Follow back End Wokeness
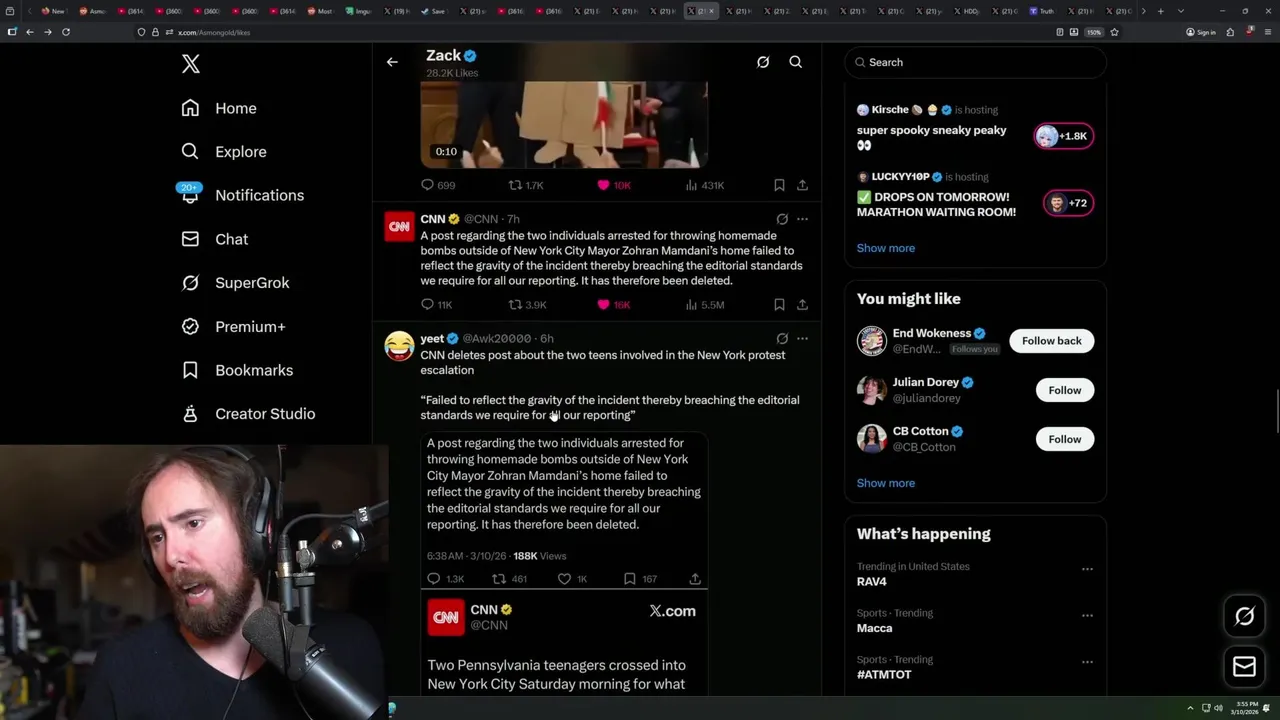Image resolution: width=1280 pixels, height=720 pixels. (1051, 341)
